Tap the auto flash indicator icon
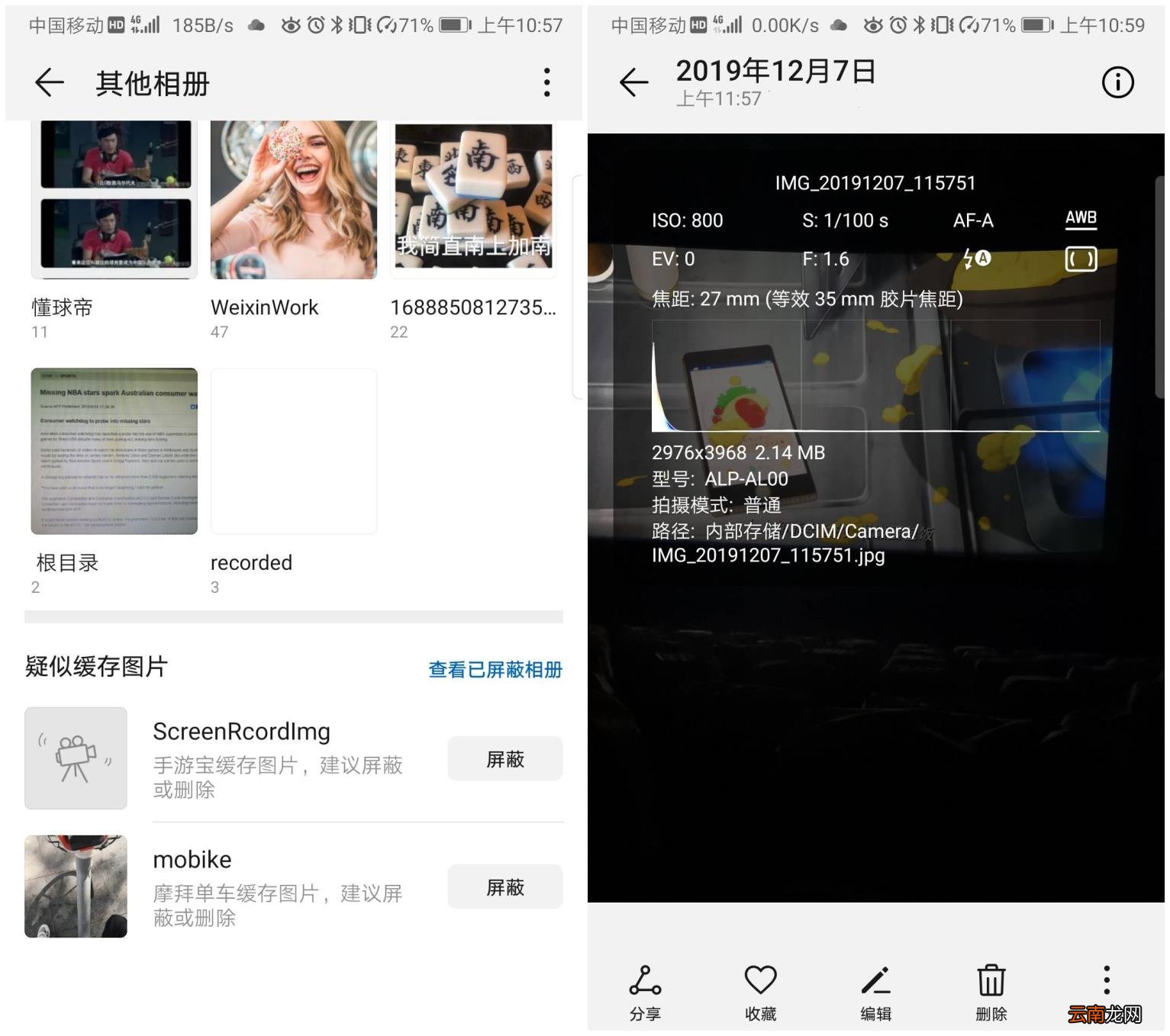This screenshot has height=1036, width=1170. click(976, 259)
